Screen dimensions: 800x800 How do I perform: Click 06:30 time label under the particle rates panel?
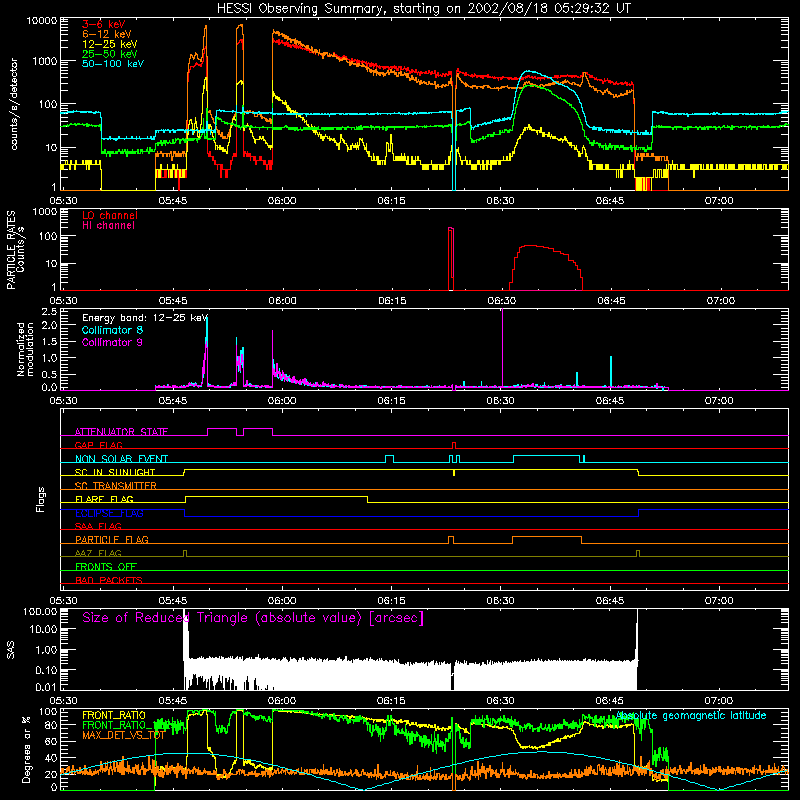tap(501, 301)
